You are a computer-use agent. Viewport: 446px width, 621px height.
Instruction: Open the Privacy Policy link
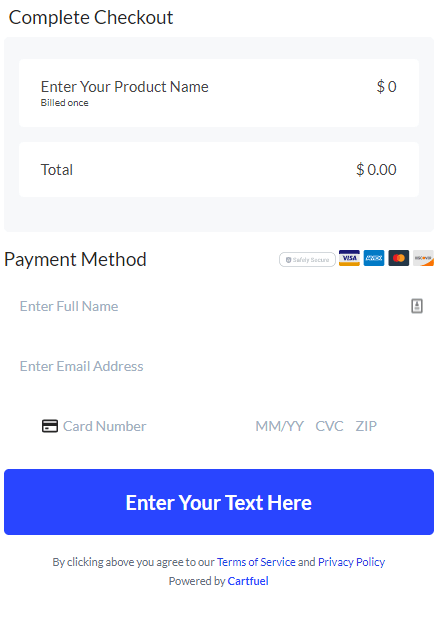point(351,562)
